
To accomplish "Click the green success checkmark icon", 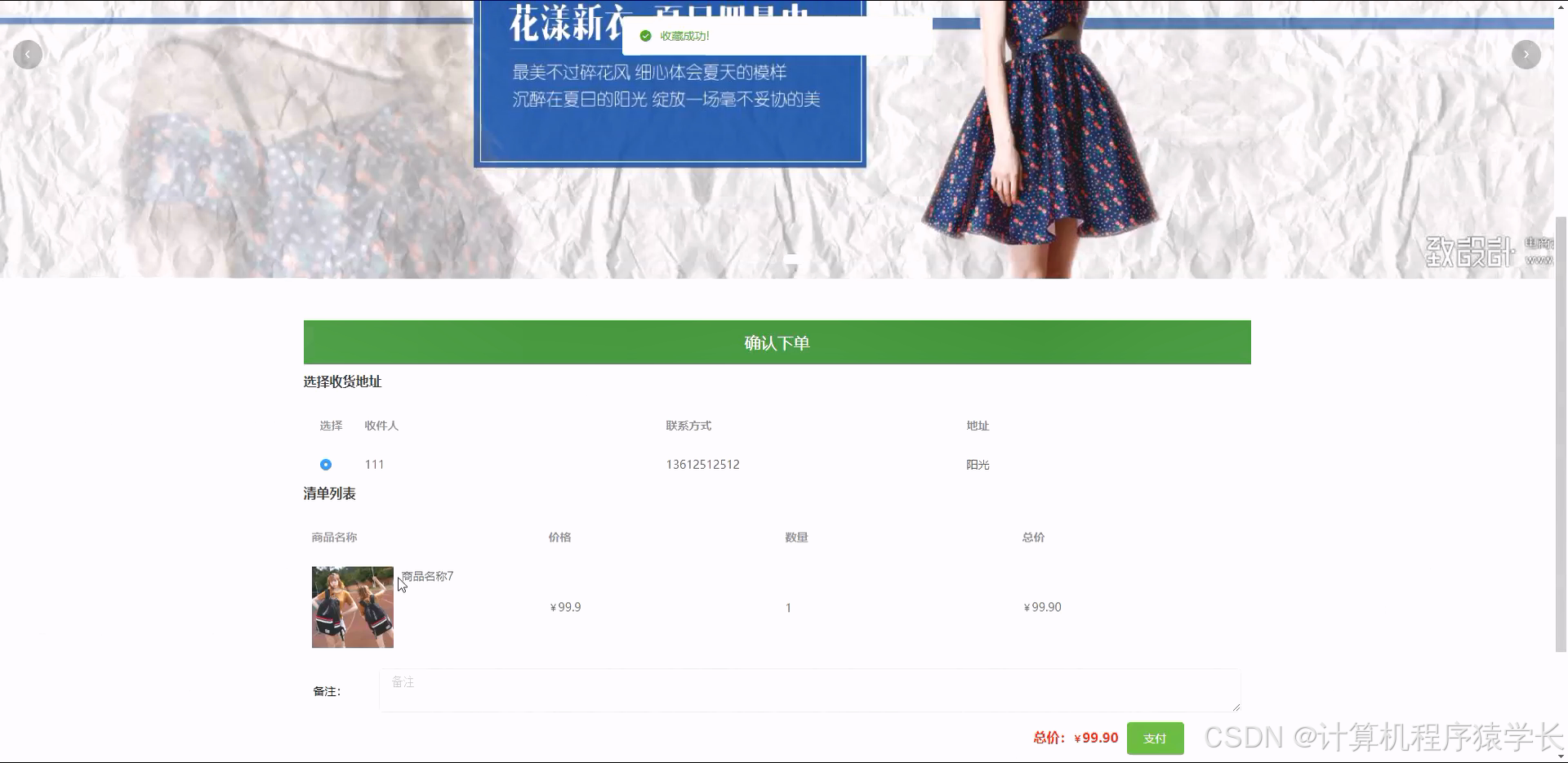I will 646,36.
